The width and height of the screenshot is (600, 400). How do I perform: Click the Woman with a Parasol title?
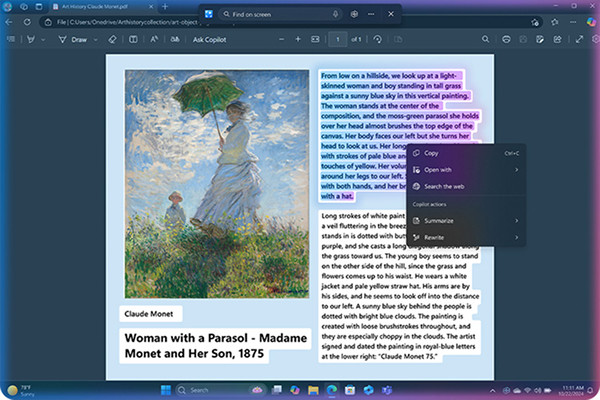[x=215, y=345]
